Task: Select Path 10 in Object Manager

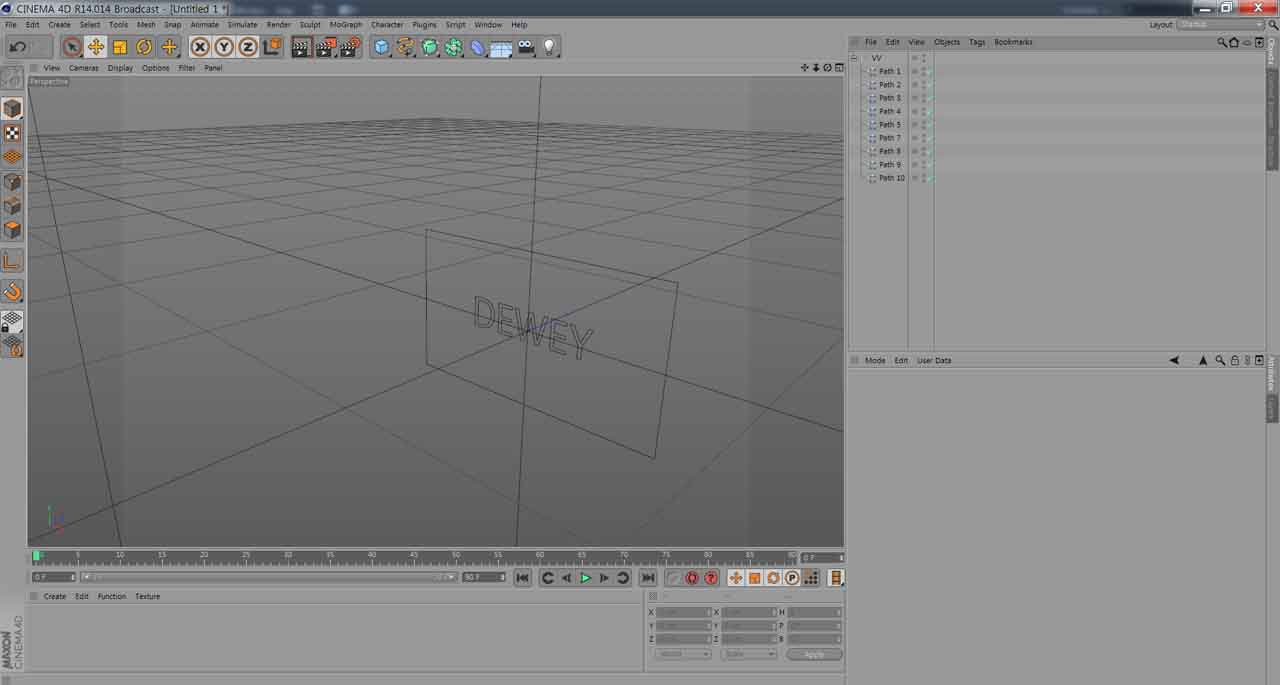Action: (x=891, y=178)
